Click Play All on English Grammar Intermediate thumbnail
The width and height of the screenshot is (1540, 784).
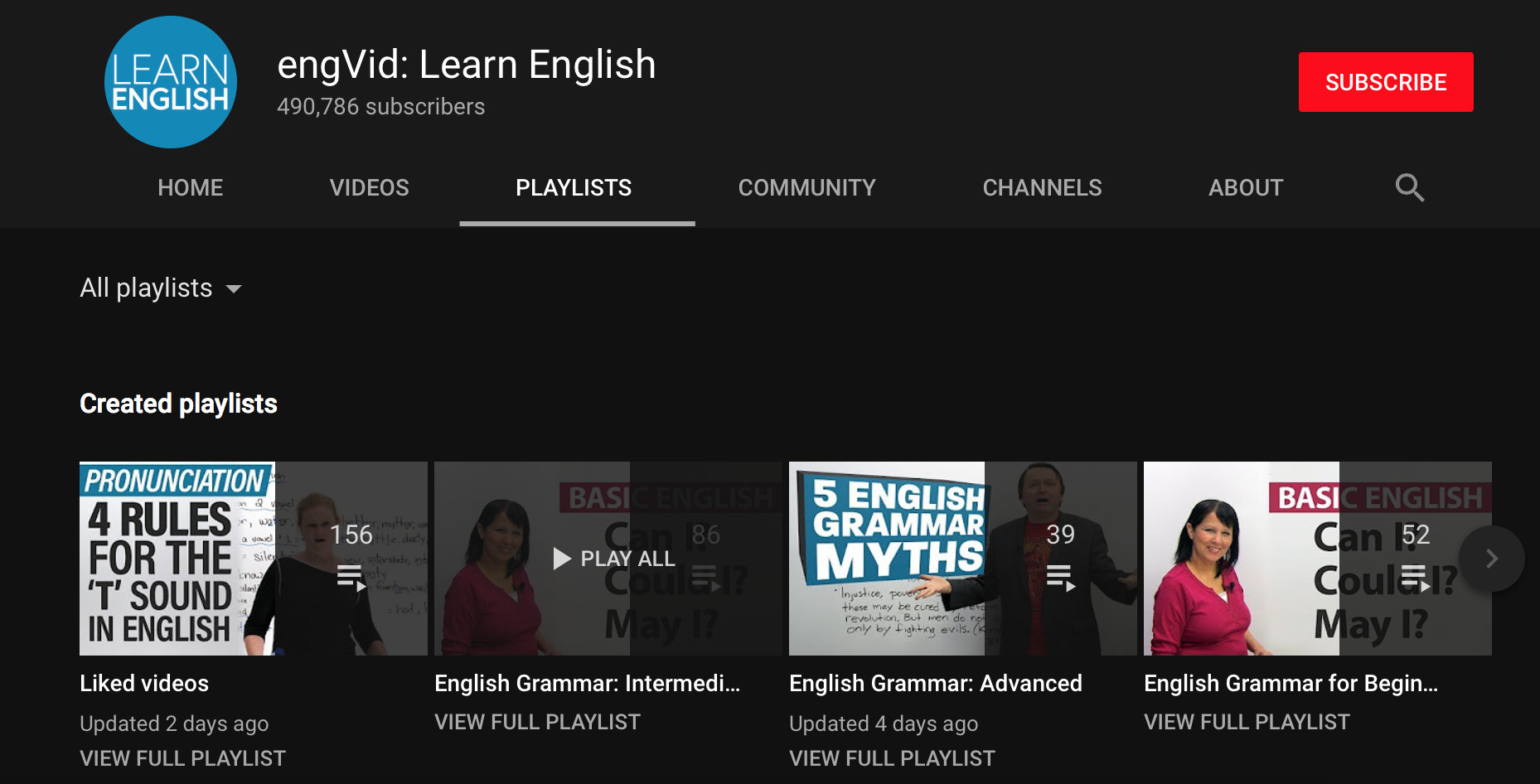click(614, 559)
